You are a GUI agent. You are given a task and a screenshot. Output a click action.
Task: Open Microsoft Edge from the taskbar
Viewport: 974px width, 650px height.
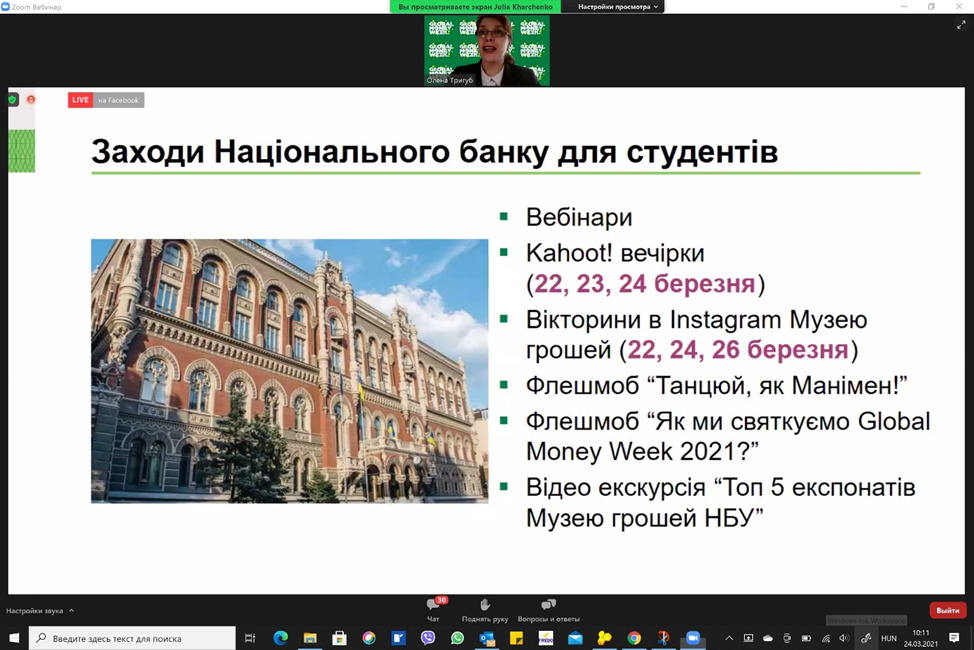click(280, 638)
